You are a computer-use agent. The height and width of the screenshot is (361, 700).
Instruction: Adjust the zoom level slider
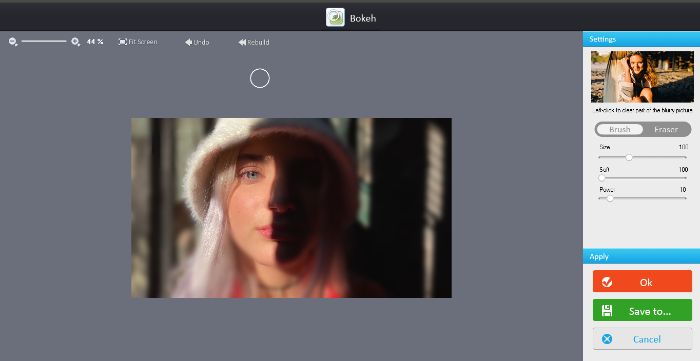44,41
